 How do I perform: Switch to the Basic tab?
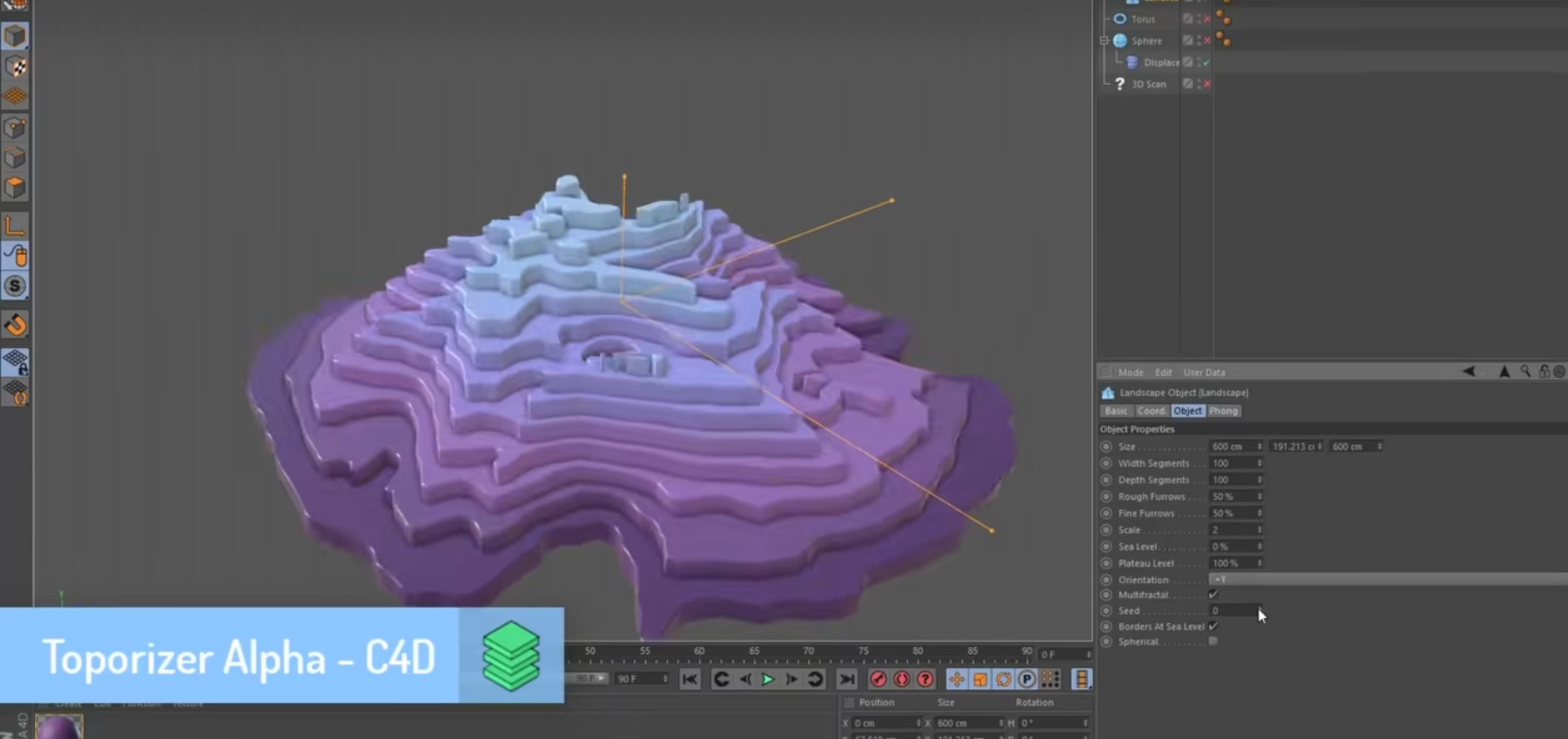point(1115,411)
